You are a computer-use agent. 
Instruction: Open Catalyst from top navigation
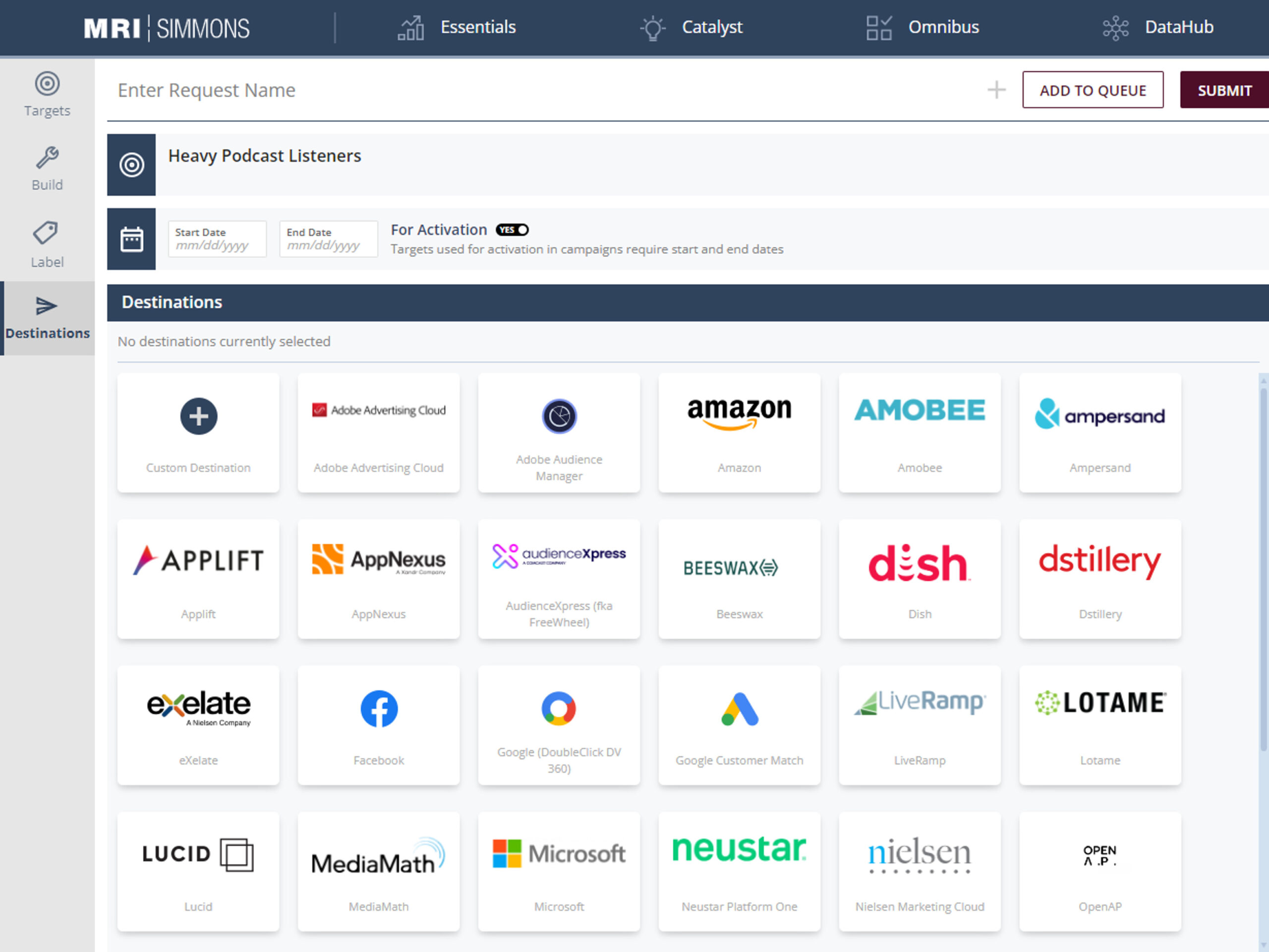(x=692, y=28)
